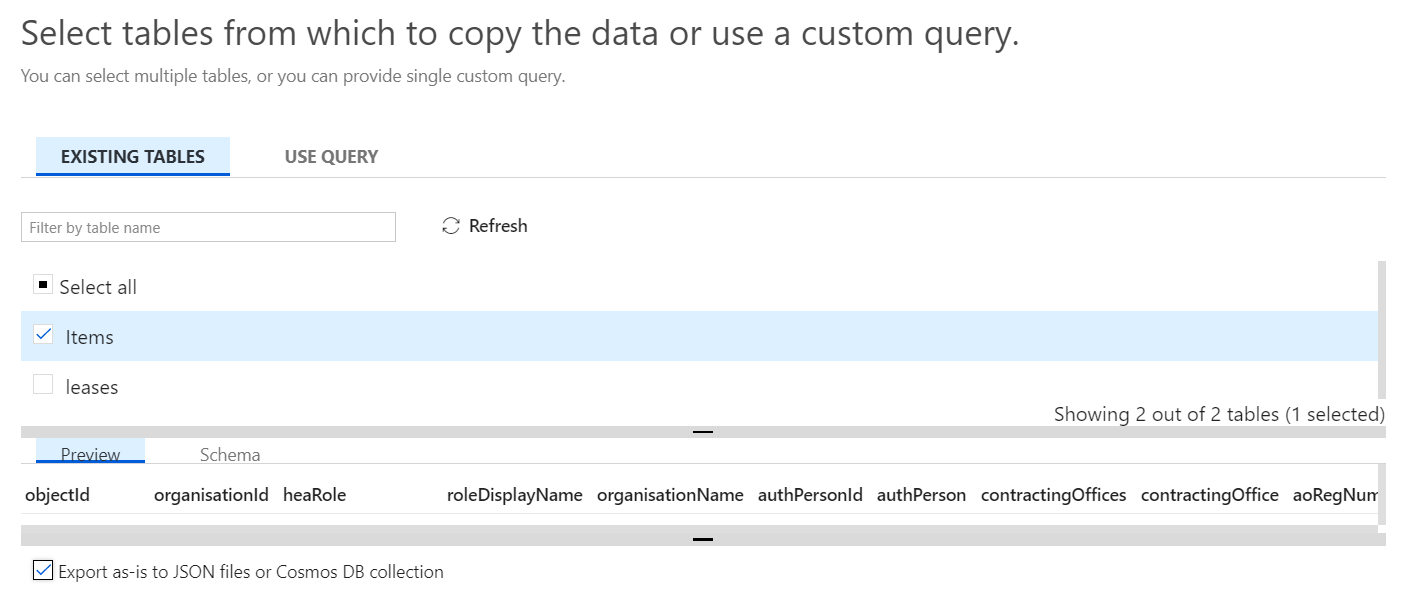Screen dimensions: 1402x607
Task: Uncheck the Items table checkbox
Action: 43,336
